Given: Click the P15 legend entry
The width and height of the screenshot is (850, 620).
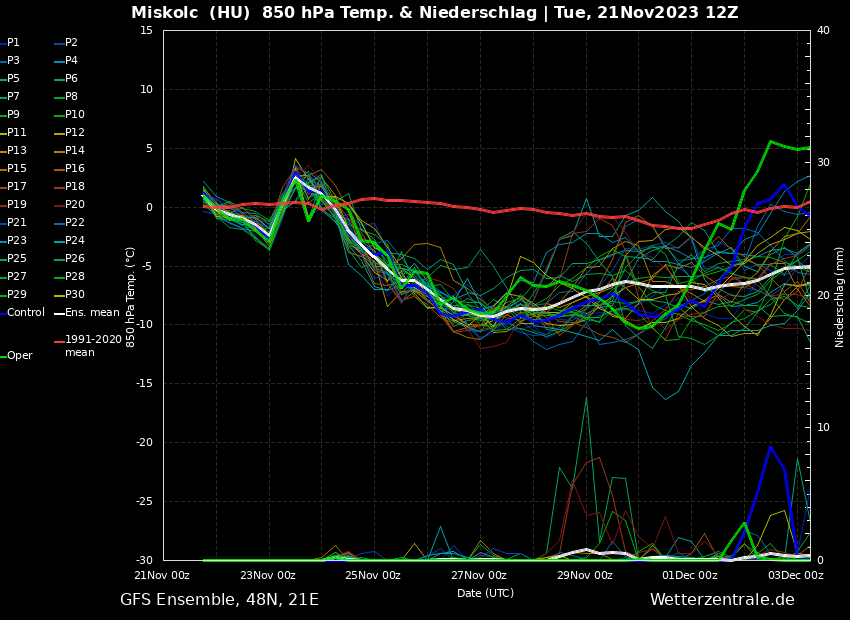Looking at the screenshot, I should click(x=17, y=169).
